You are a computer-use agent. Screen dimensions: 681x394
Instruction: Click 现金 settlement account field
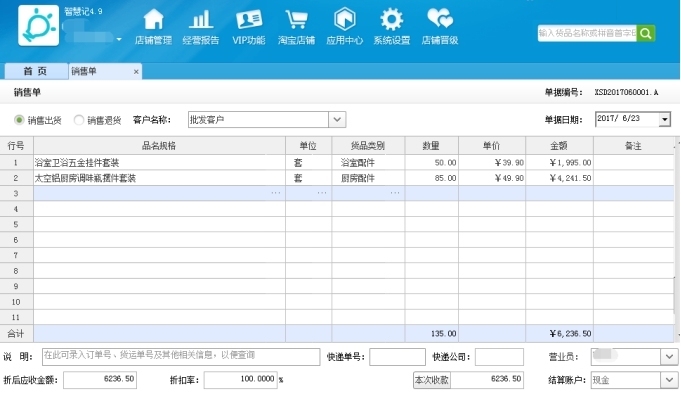coord(626,380)
